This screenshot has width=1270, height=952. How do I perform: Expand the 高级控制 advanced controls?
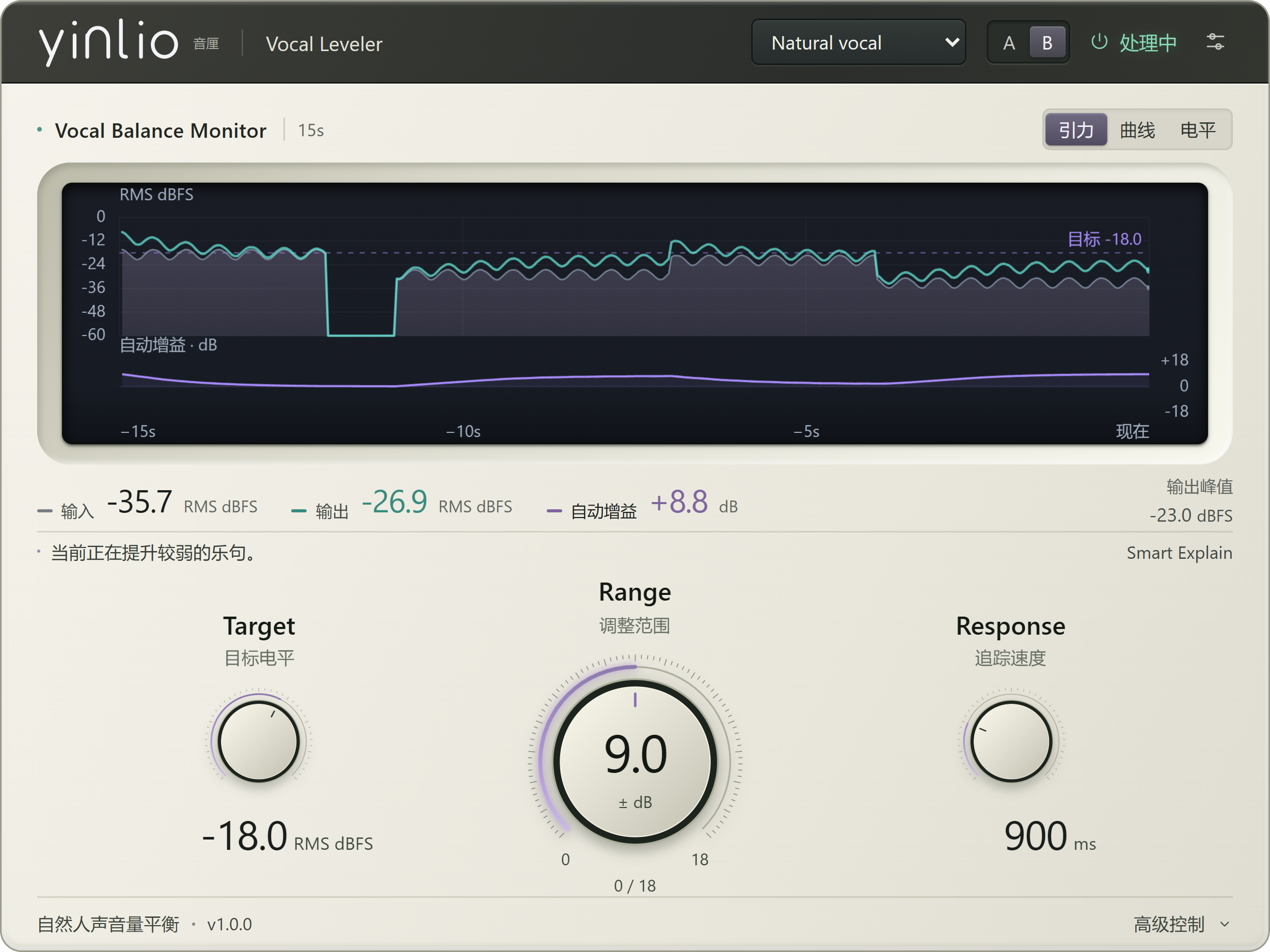tap(1182, 924)
